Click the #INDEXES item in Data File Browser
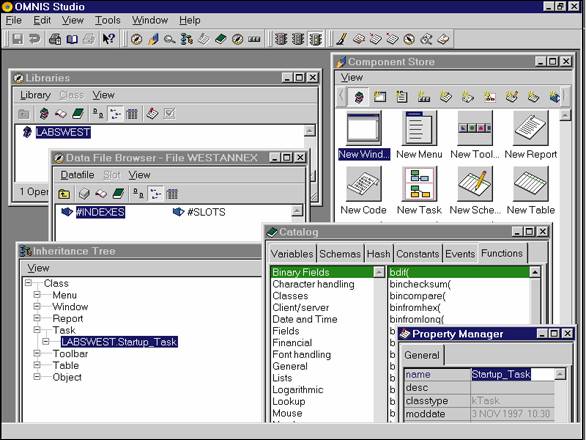 click(x=100, y=212)
